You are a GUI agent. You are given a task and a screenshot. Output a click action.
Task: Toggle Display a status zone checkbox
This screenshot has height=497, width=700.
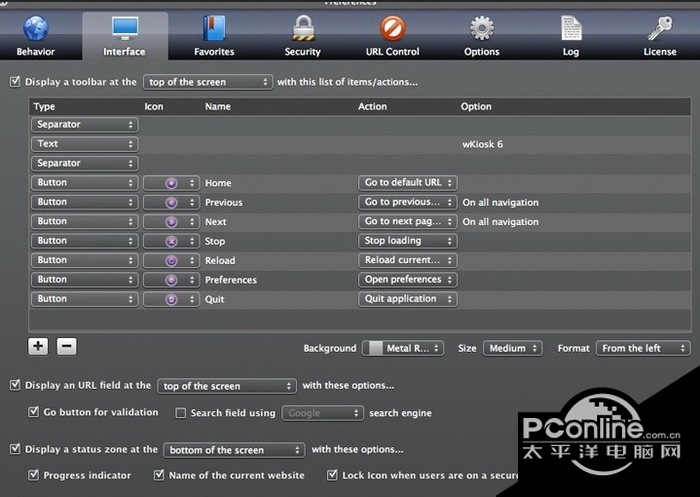(x=15, y=449)
